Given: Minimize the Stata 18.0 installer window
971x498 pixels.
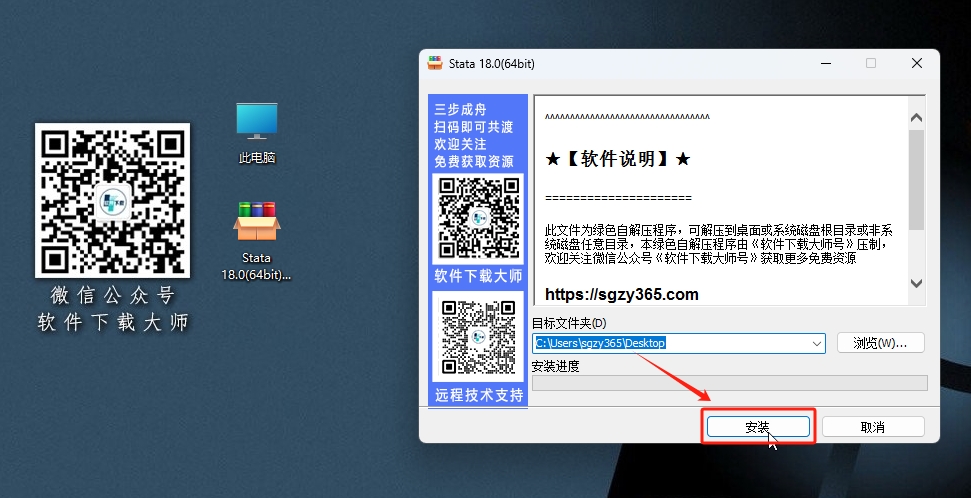Looking at the screenshot, I should tap(825, 63).
